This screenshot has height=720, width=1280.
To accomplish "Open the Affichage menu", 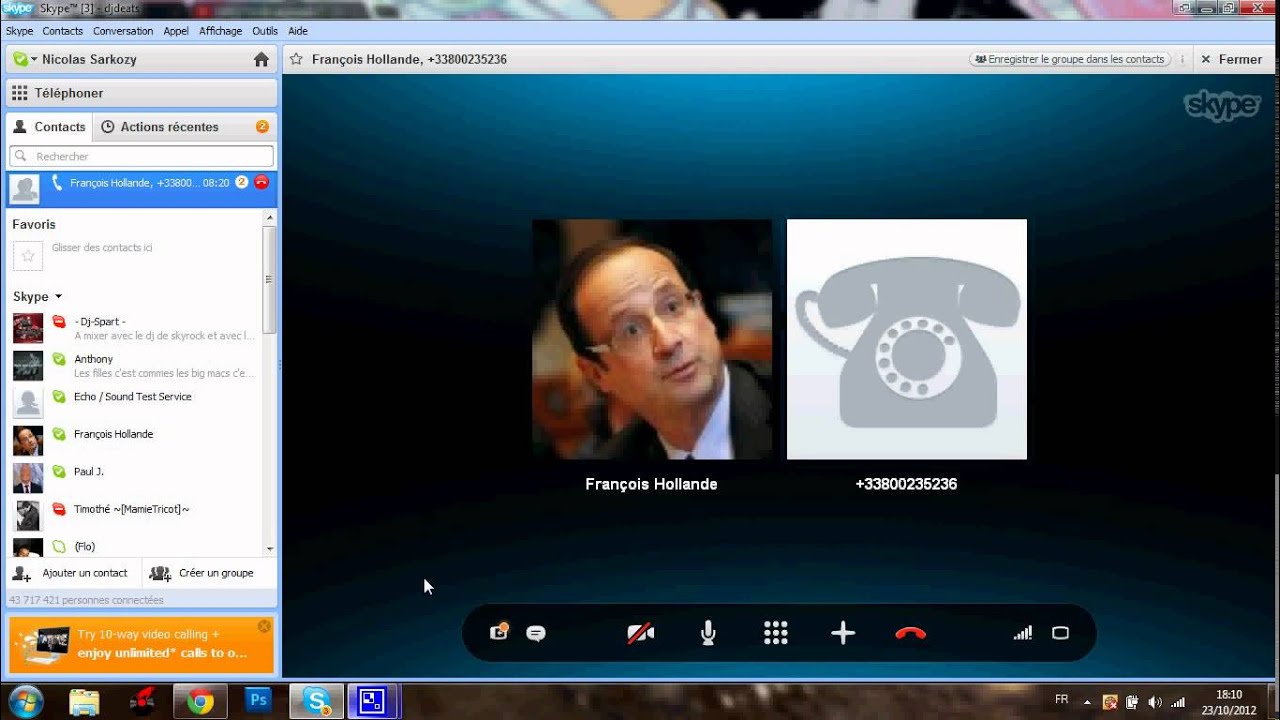I will (220, 31).
